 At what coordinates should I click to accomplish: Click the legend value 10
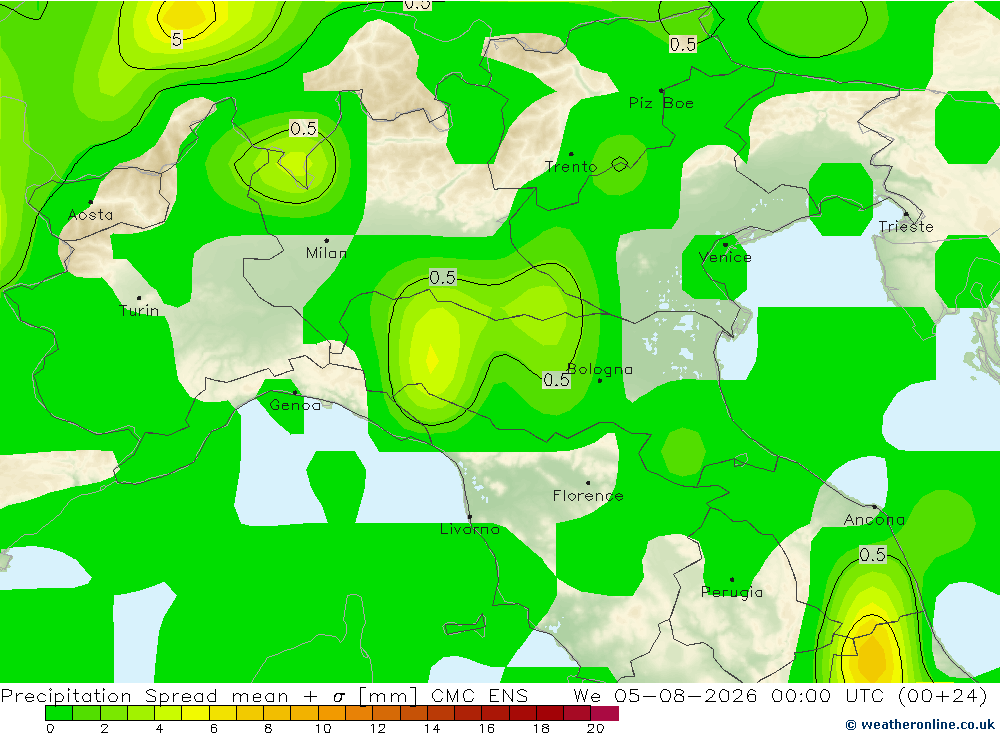(x=323, y=728)
